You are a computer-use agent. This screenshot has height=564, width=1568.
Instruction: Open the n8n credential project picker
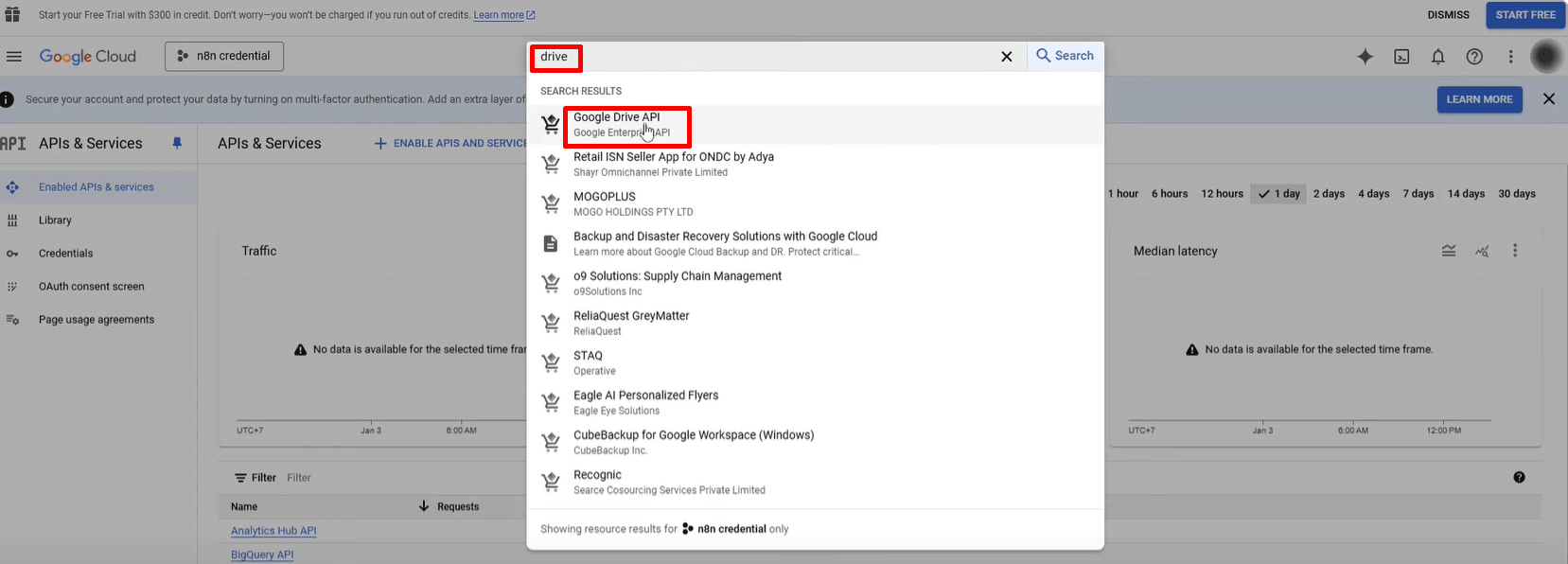coord(224,56)
